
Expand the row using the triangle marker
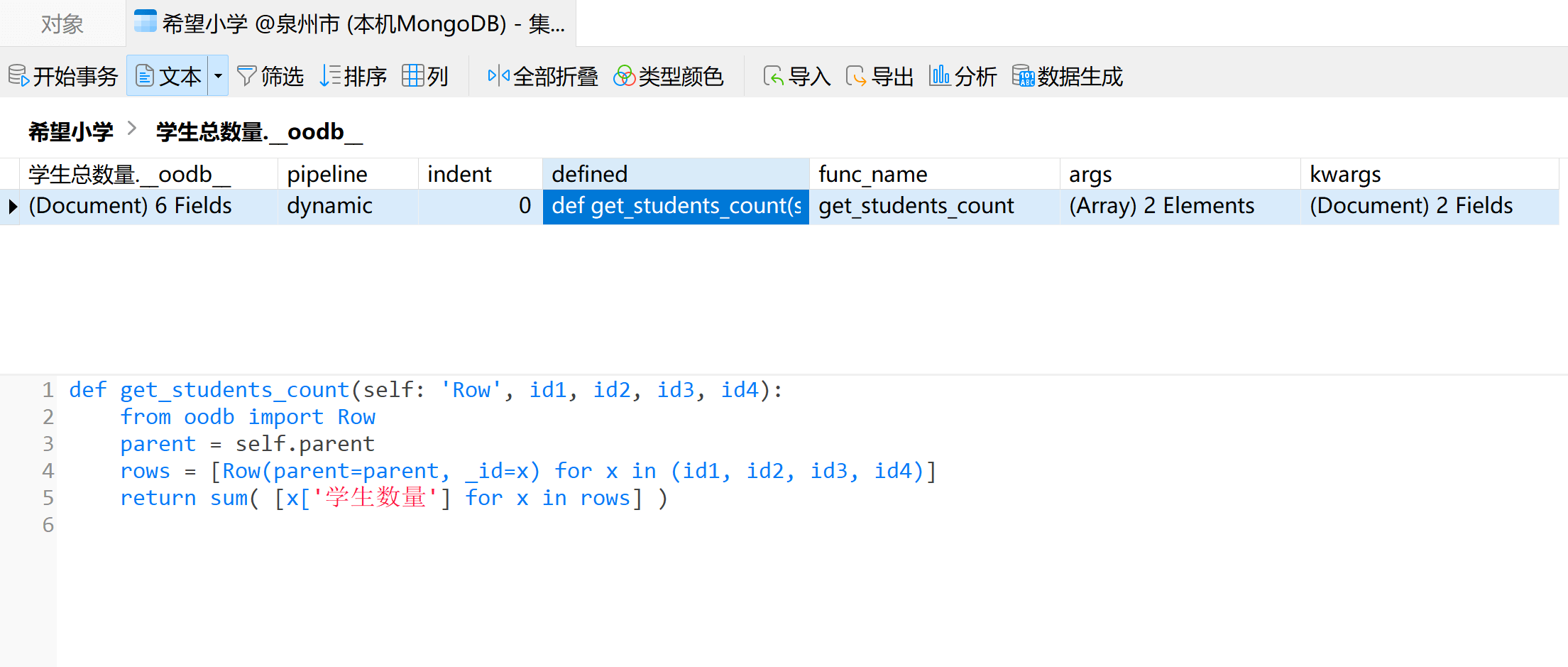tap(12, 207)
